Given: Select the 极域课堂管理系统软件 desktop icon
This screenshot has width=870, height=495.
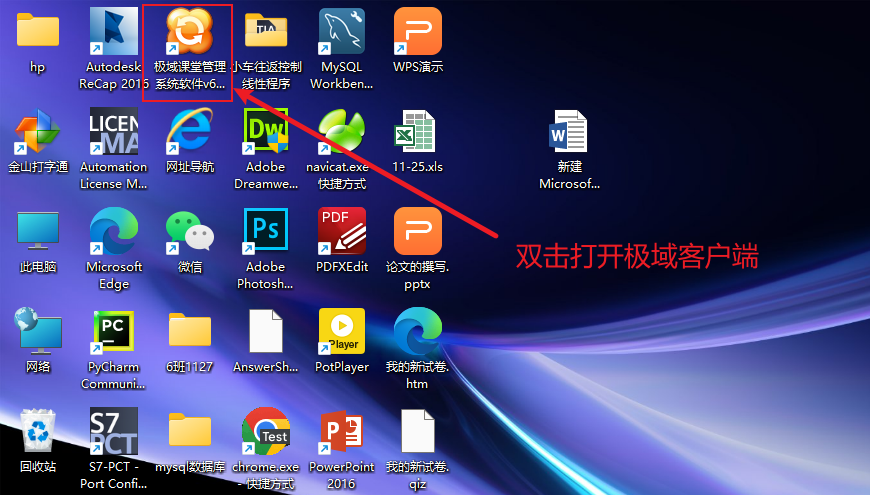Looking at the screenshot, I should (189, 32).
